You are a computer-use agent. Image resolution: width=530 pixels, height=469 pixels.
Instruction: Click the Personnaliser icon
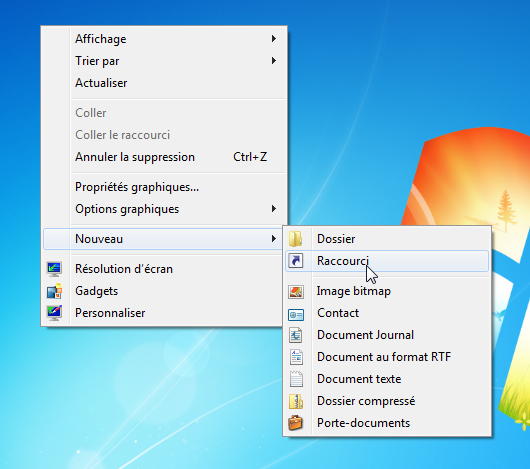pos(54,313)
